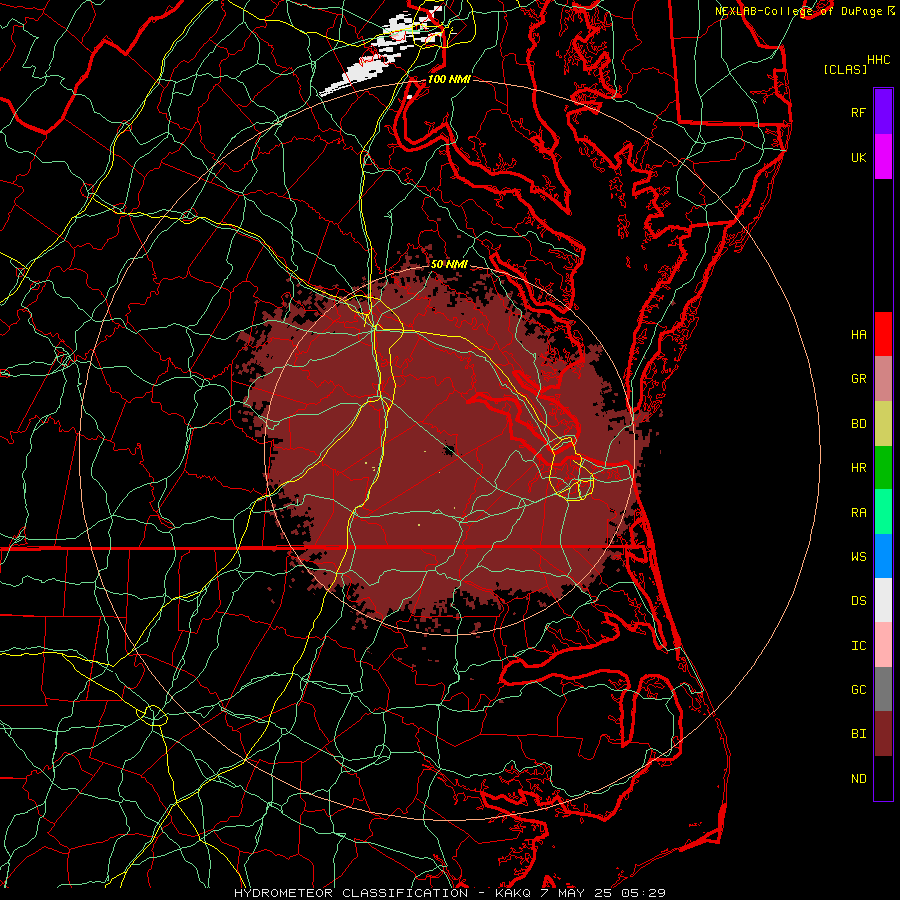Click the [CLAS] legend header
This screenshot has height=900, width=900.
pyautogui.click(x=845, y=69)
